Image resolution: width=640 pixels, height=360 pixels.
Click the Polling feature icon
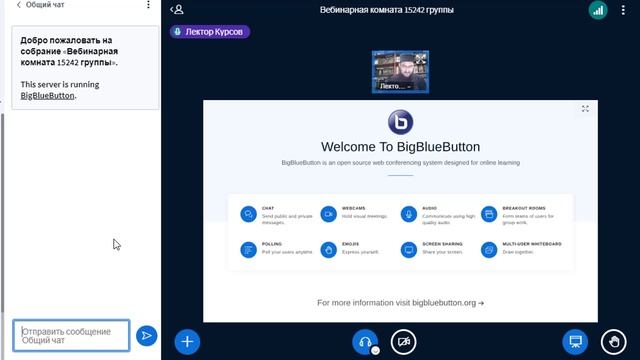248,250
